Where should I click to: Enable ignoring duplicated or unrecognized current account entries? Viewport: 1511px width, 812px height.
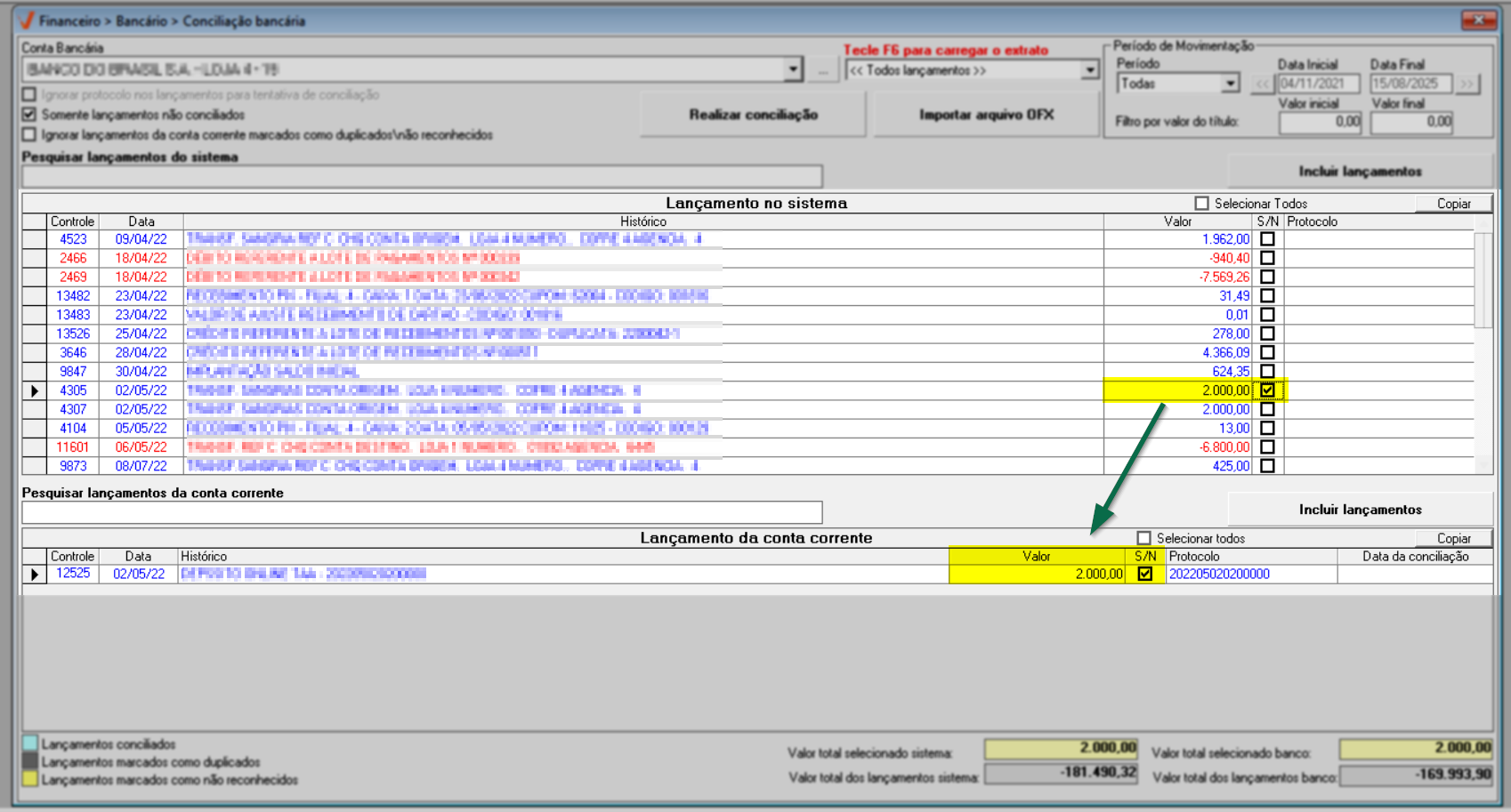tap(29, 135)
